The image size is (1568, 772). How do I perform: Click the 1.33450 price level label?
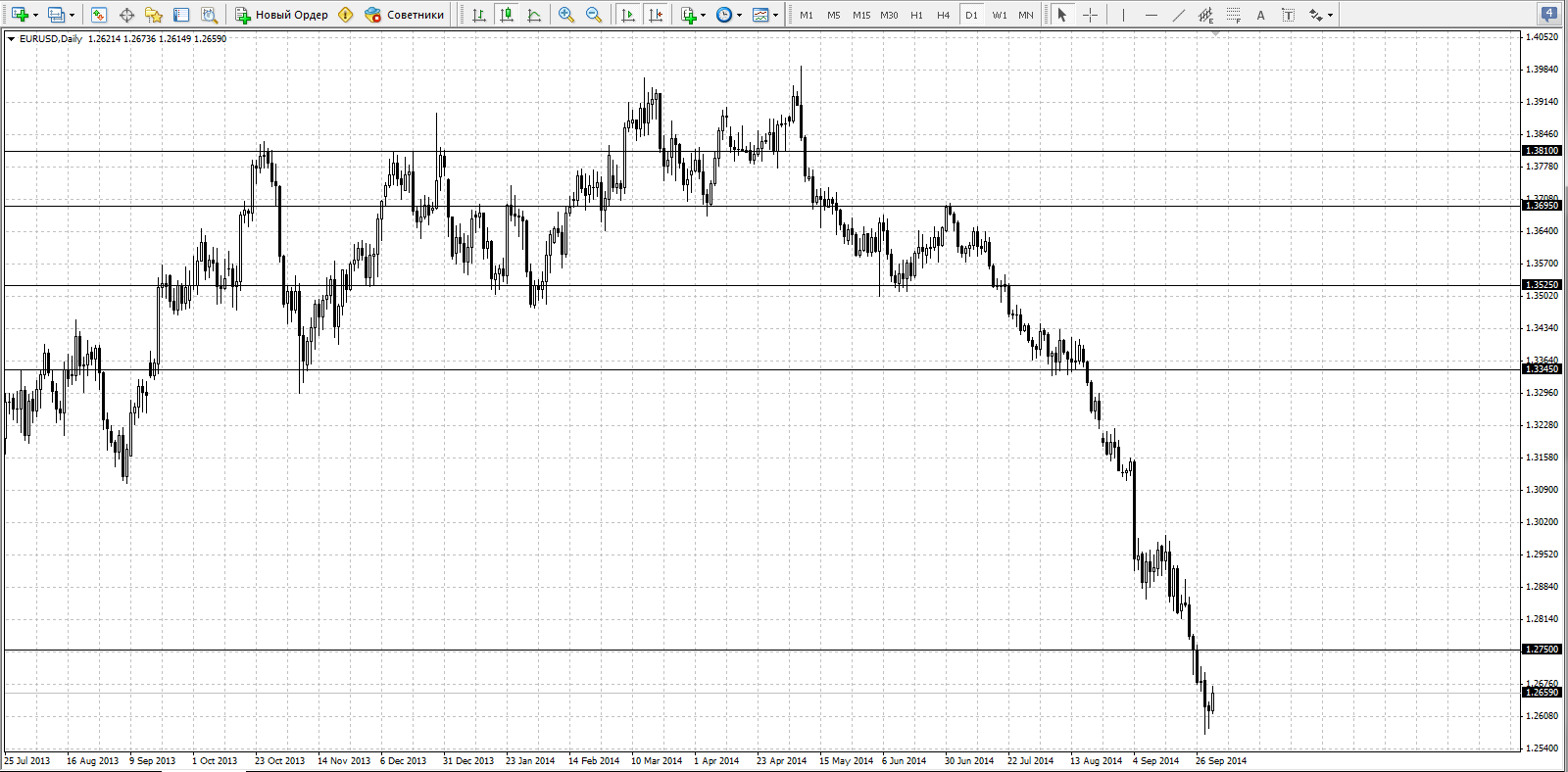click(1542, 369)
